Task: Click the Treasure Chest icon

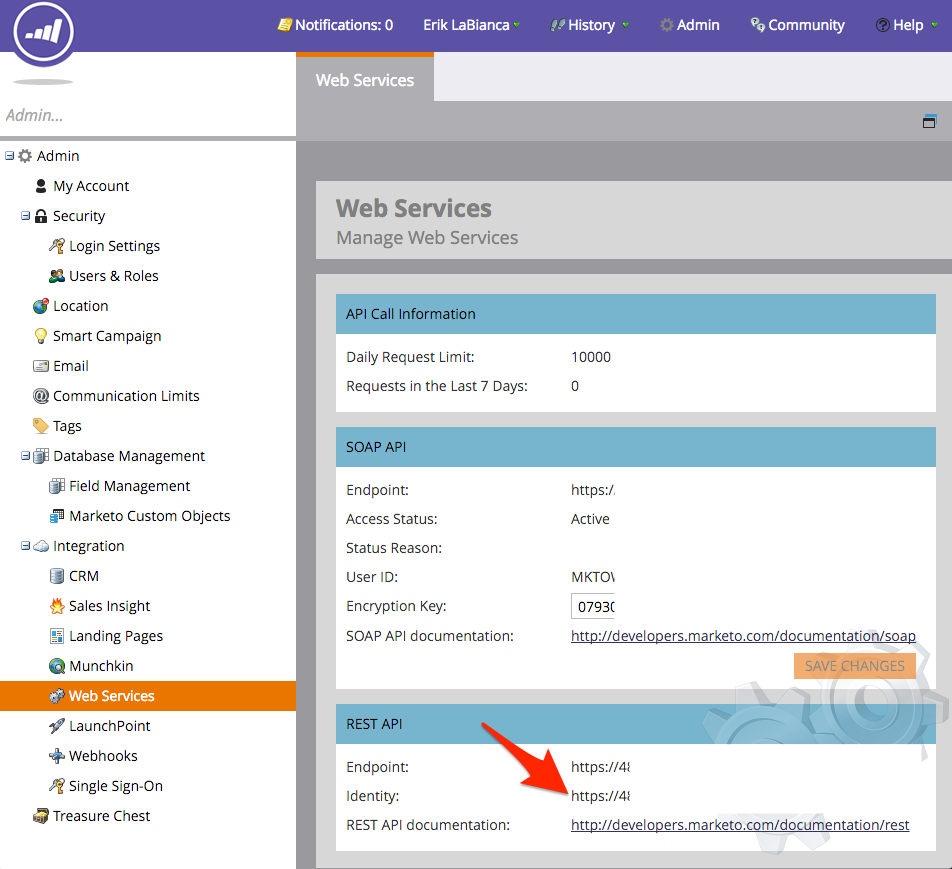Action: [x=41, y=816]
